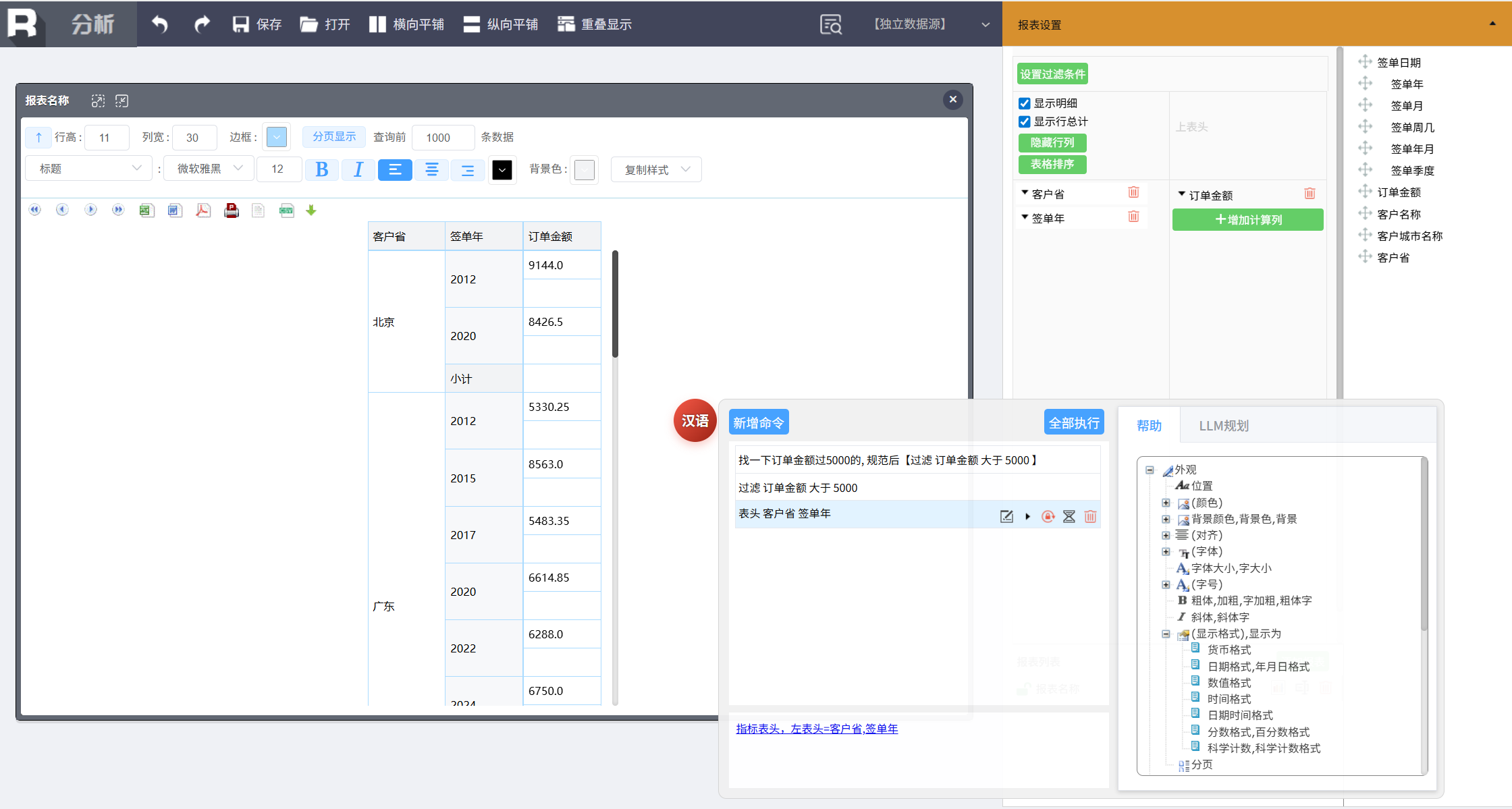
Task: Go to first page of report
Action: [35, 211]
